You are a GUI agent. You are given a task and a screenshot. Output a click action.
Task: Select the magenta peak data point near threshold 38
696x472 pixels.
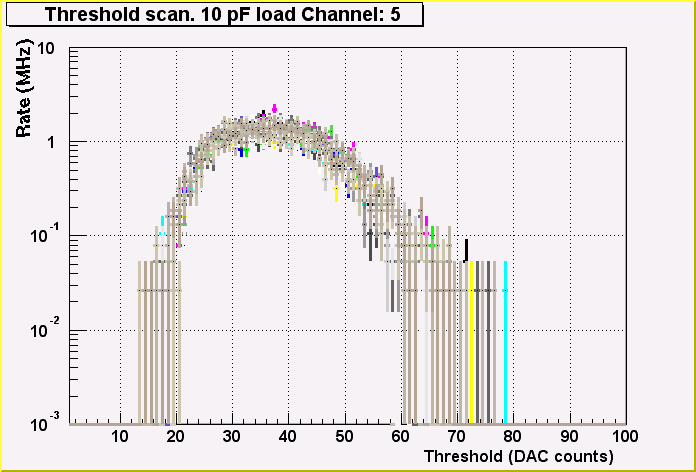274,108
